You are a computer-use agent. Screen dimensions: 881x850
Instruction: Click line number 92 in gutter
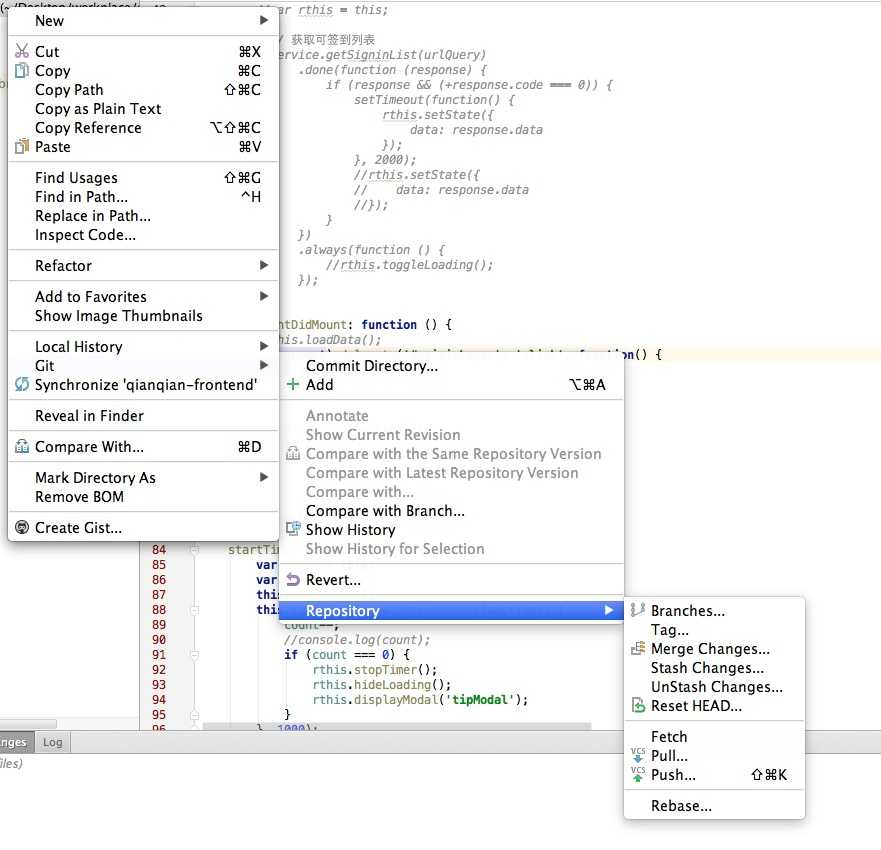coord(159,670)
